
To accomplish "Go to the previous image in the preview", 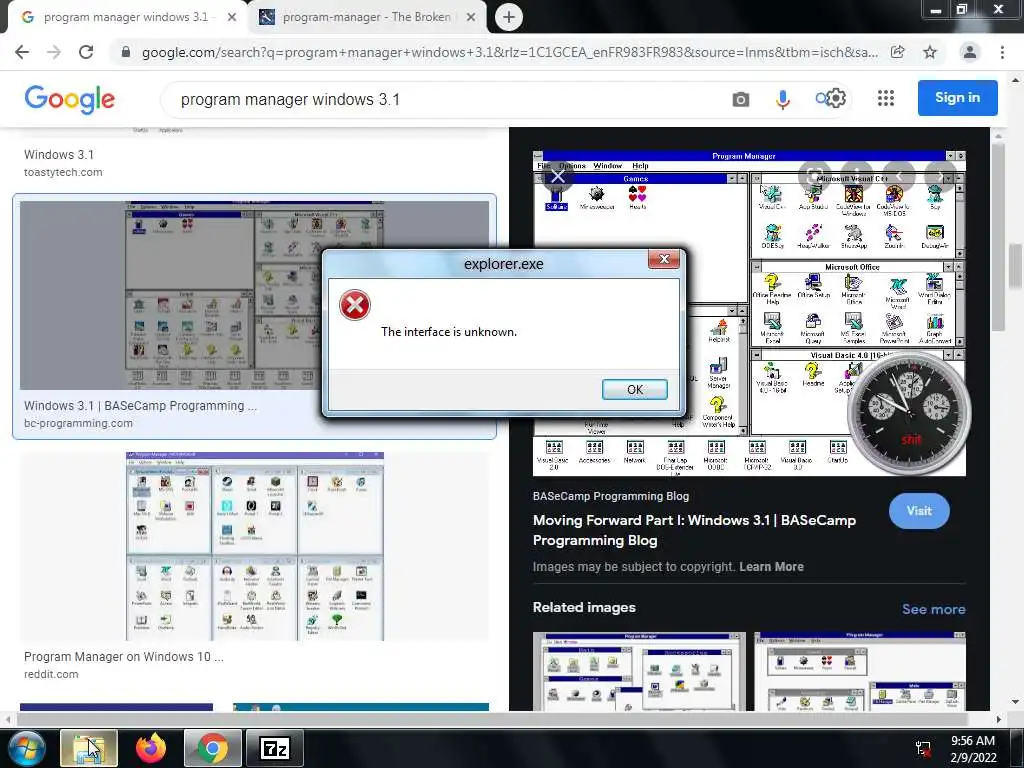I will click(x=899, y=176).
